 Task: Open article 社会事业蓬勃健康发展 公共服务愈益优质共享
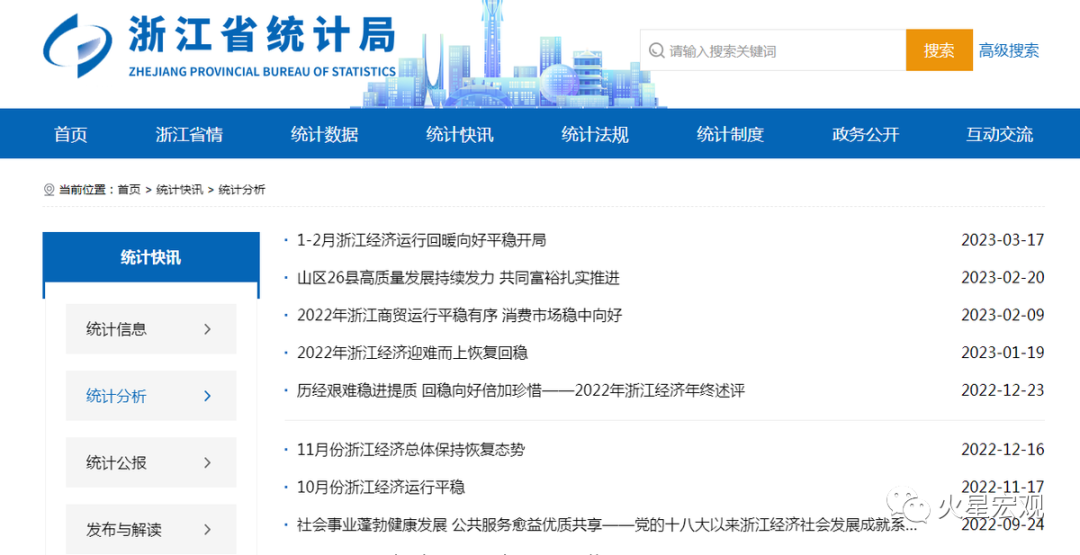[x=607, y=525]
